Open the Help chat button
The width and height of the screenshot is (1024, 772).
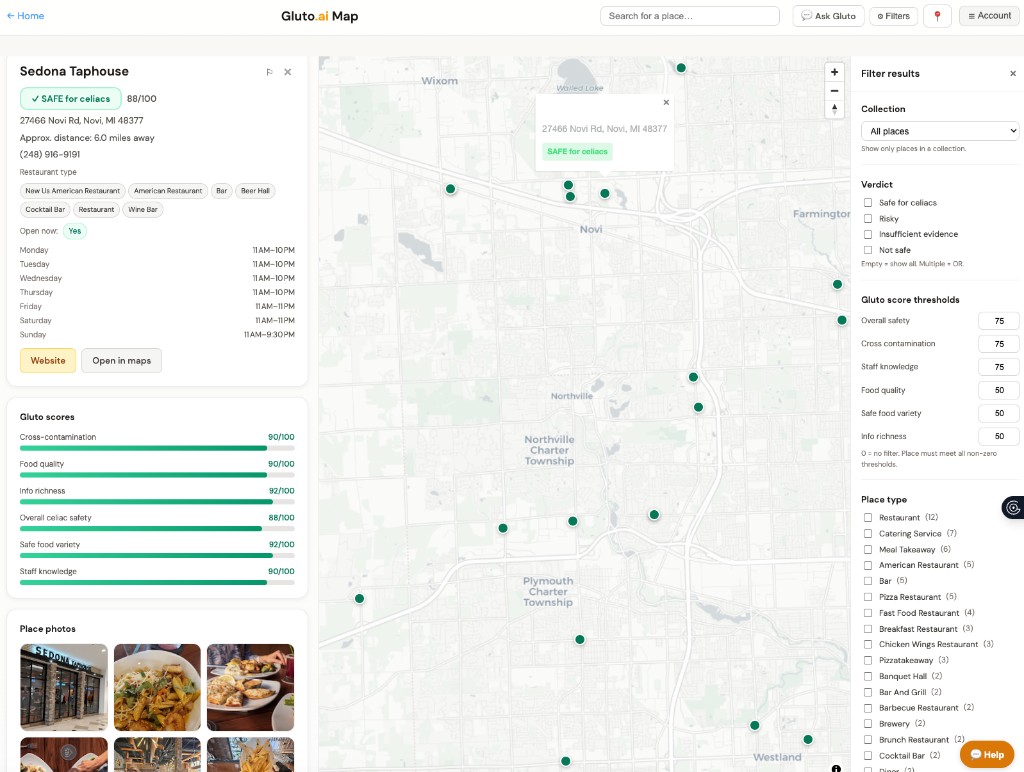(987, 754)
